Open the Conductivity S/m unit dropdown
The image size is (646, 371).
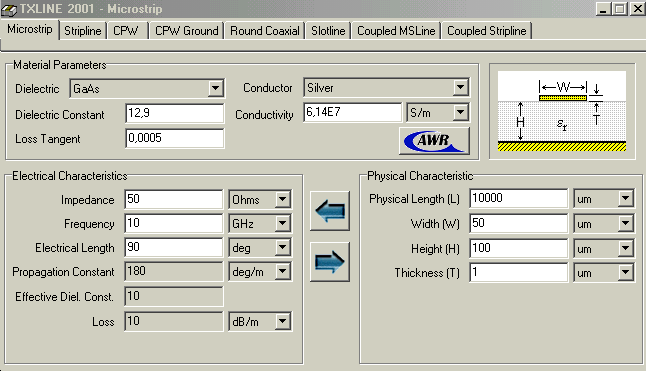460,112
